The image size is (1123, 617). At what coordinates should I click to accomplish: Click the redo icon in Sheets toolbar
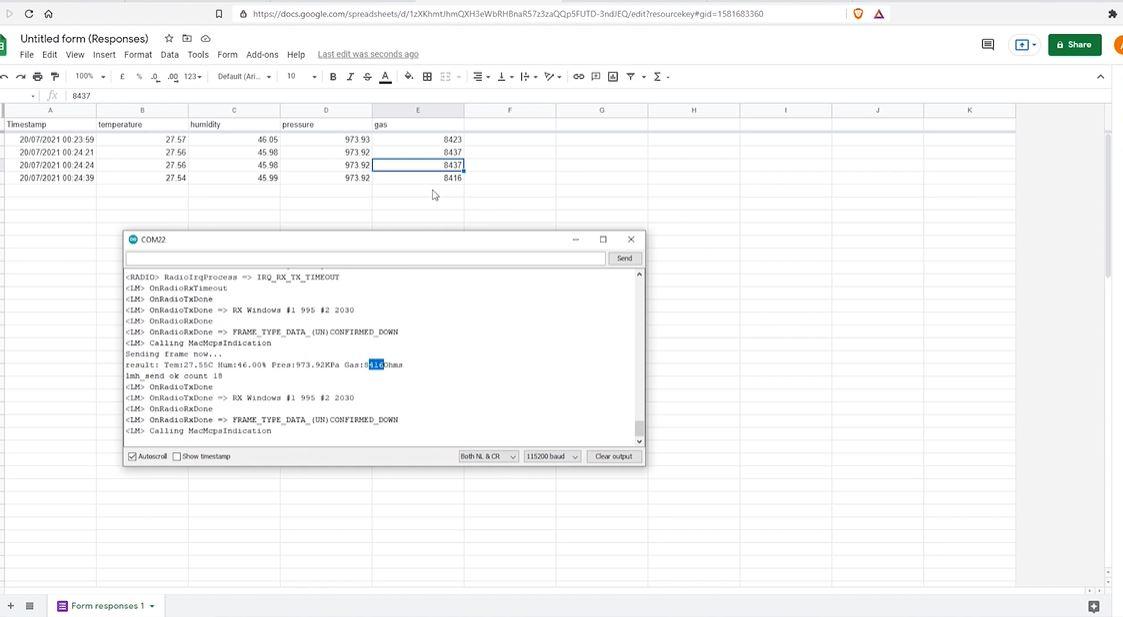click(x=21, y=77)
